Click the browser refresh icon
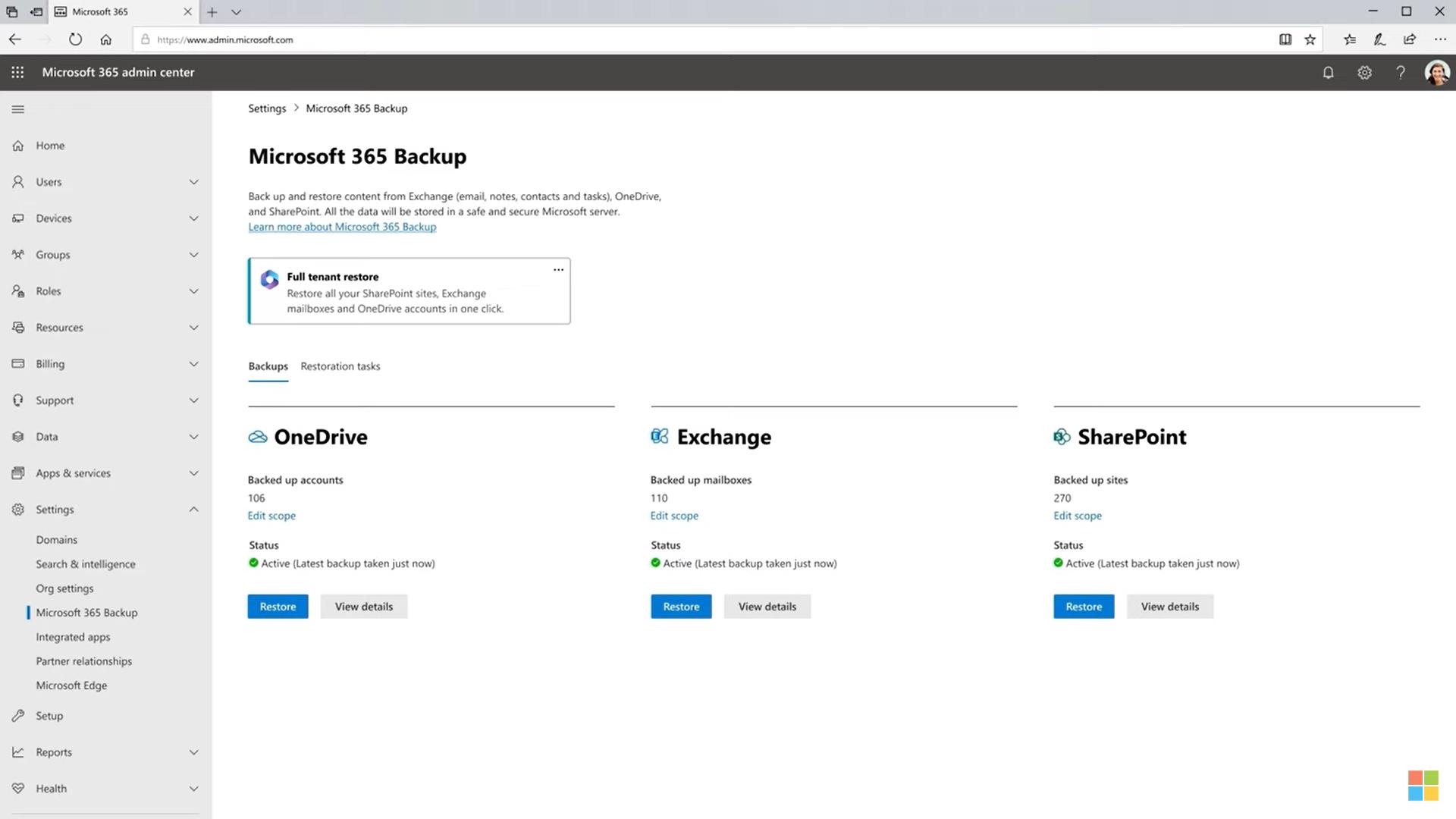 pyautogui.click(x=75, y=39)
